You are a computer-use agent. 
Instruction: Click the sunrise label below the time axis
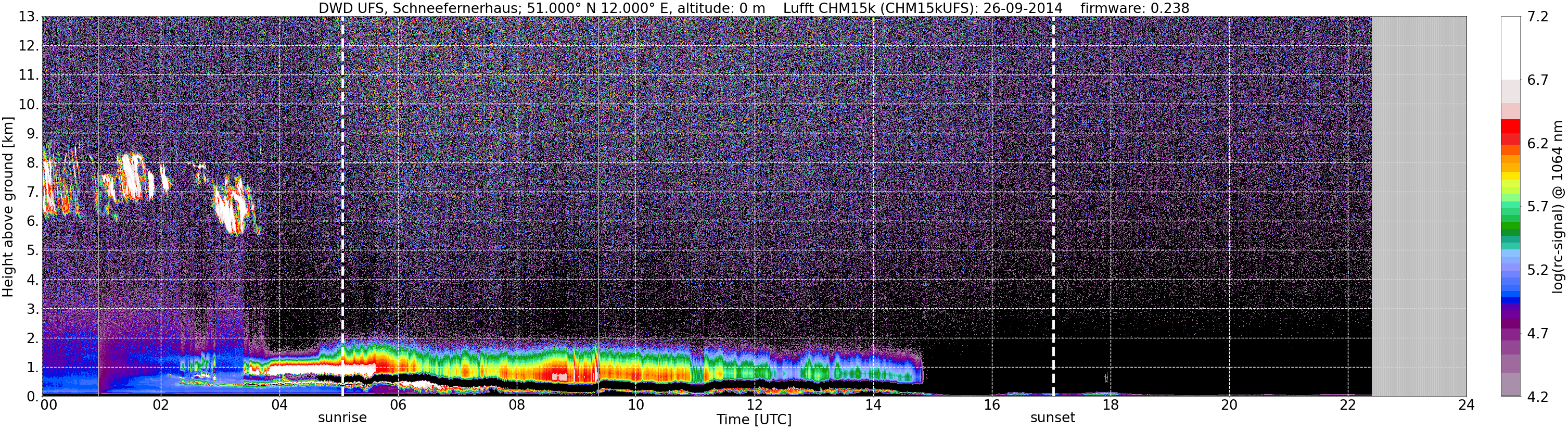(342, 418)
